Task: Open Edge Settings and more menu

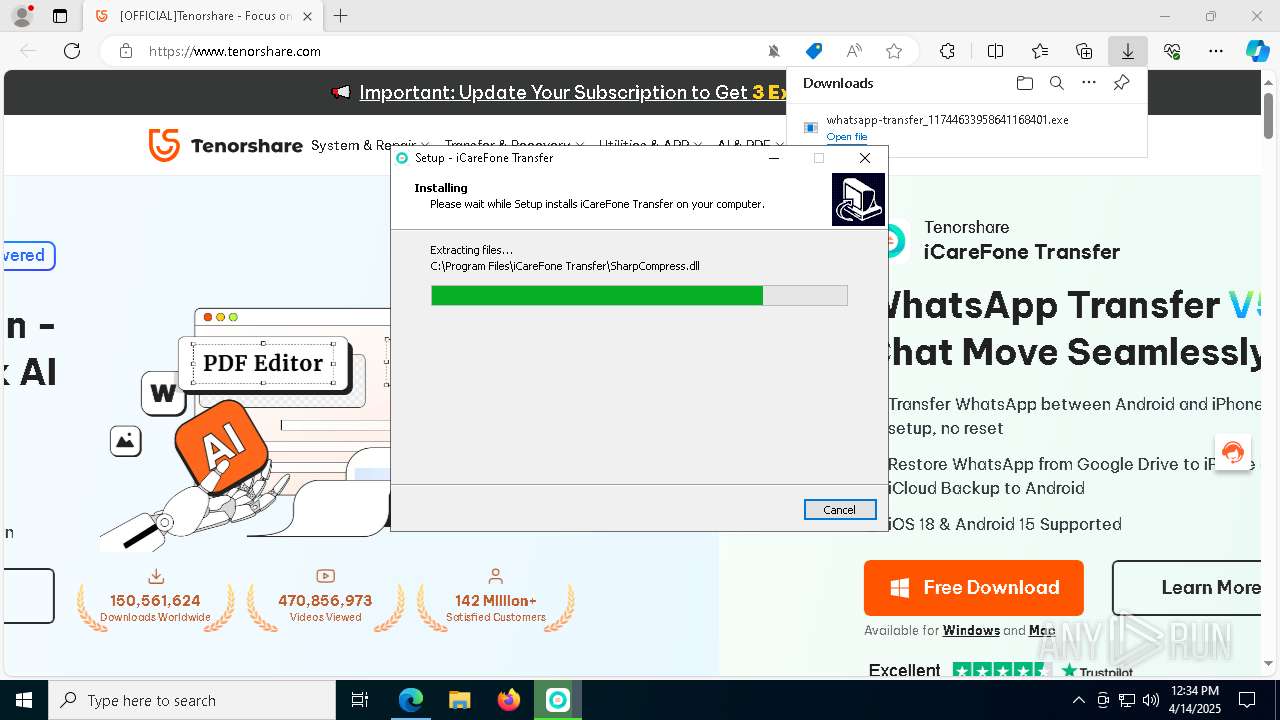Action: (x=1216, y=51)
